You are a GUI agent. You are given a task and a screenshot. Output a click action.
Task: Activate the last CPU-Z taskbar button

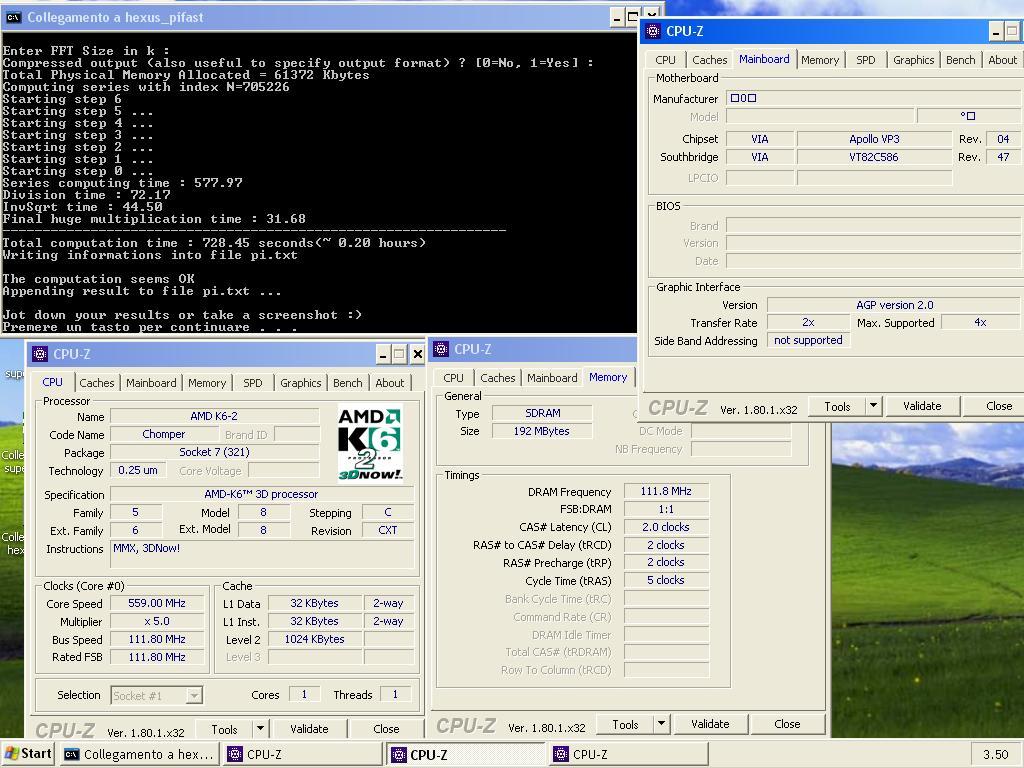tap(628, 754)
